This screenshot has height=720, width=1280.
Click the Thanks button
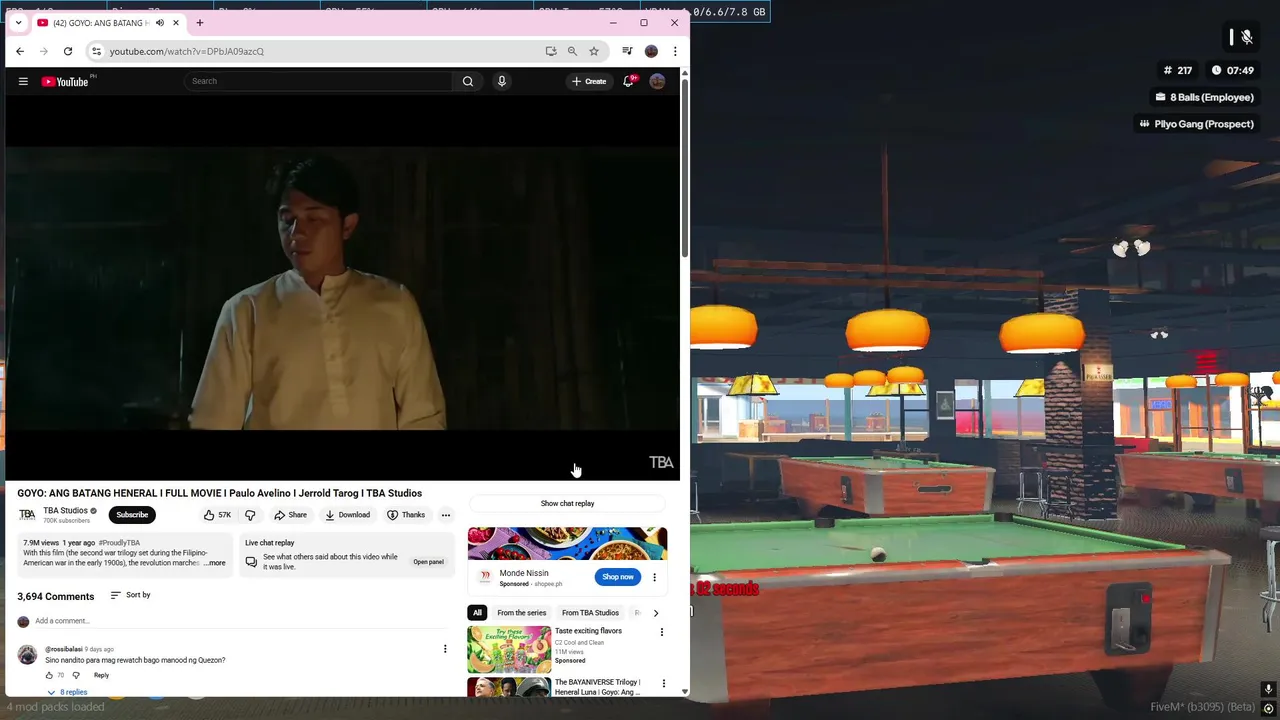(x=406, y=515)
